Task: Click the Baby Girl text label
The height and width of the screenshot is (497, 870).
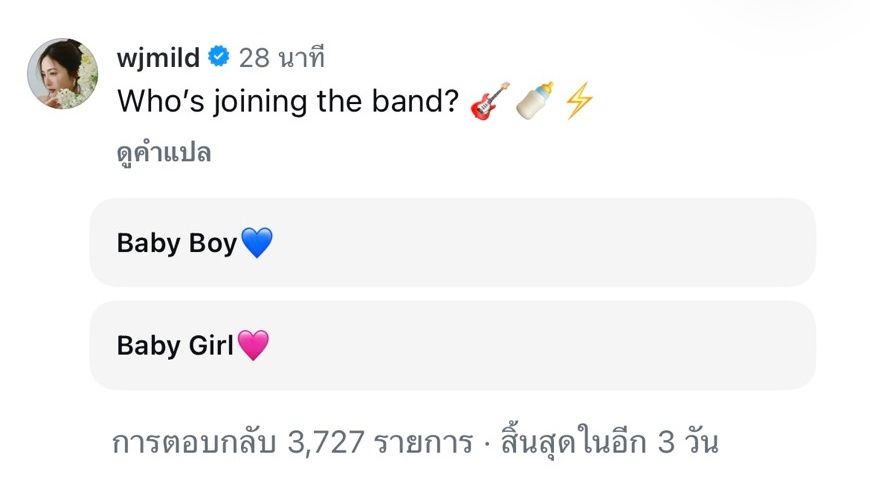Action: (175, 345)
